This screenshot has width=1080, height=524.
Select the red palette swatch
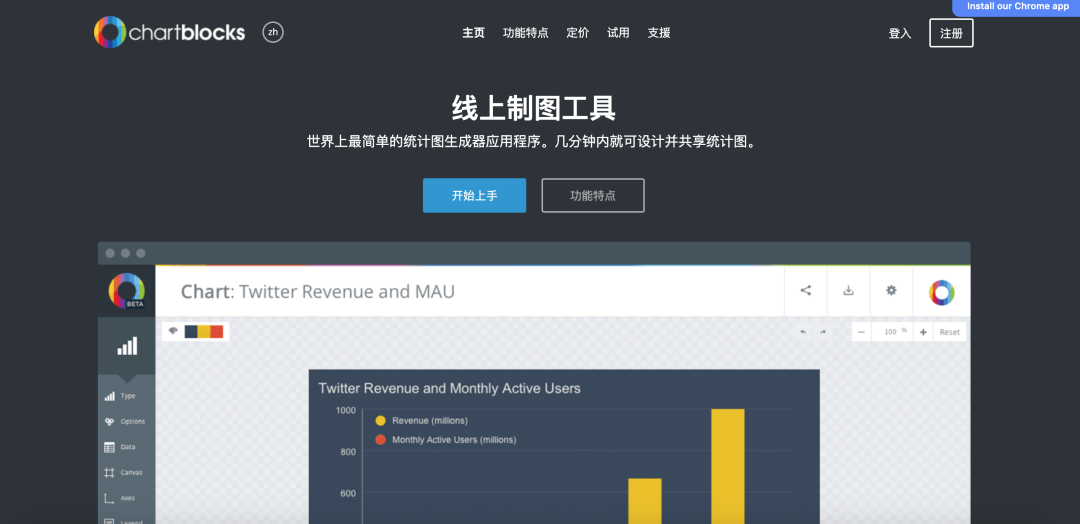217,332
